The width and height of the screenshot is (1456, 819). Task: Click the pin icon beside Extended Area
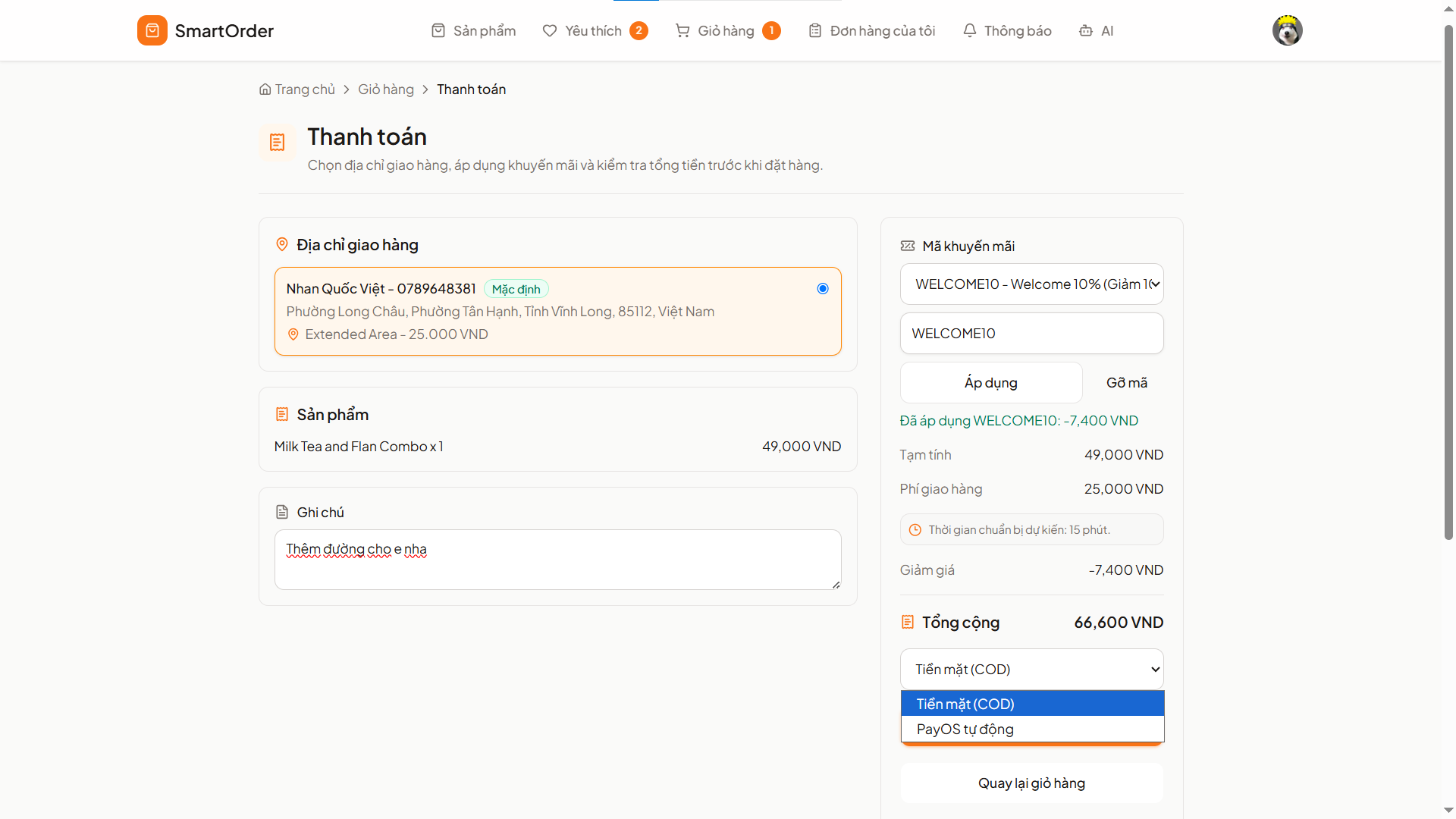point(293,334)
